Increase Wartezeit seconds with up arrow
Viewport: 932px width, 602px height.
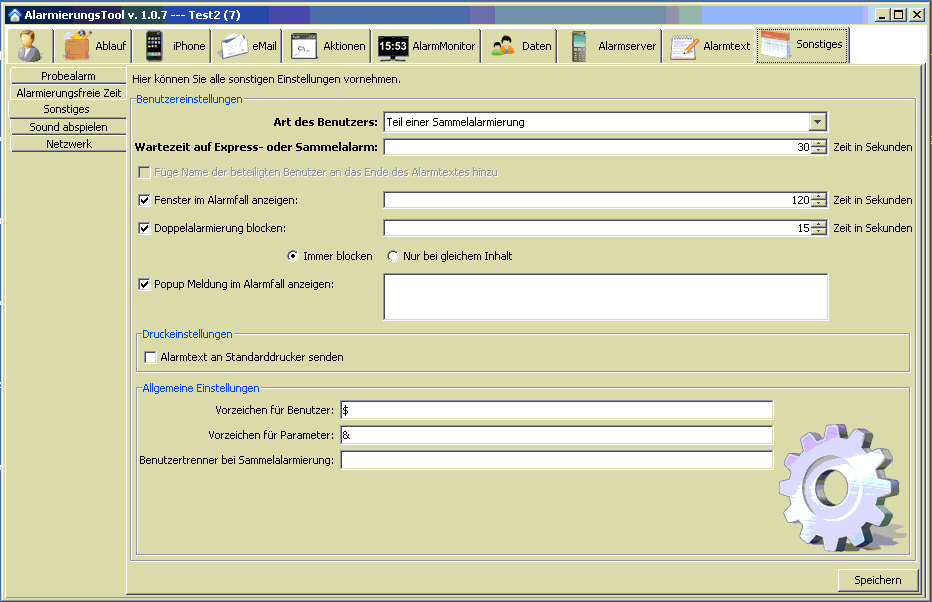click(x=820, y=143)
